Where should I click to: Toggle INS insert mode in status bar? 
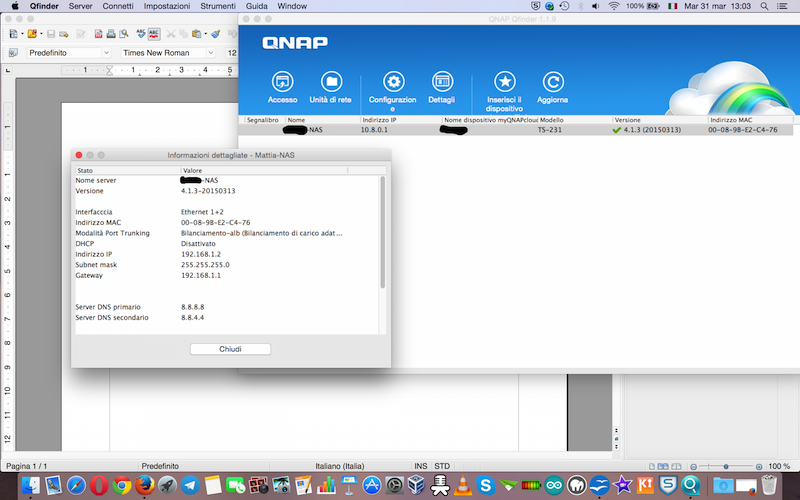point(420,466)
